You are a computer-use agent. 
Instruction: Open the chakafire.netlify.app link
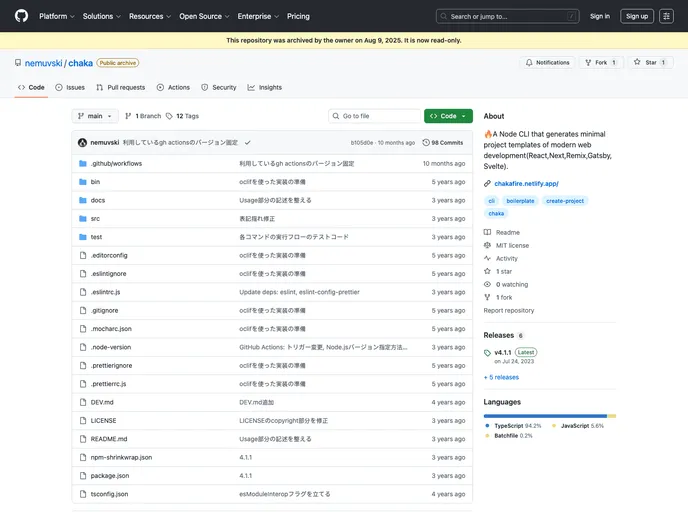pos(526,183)
